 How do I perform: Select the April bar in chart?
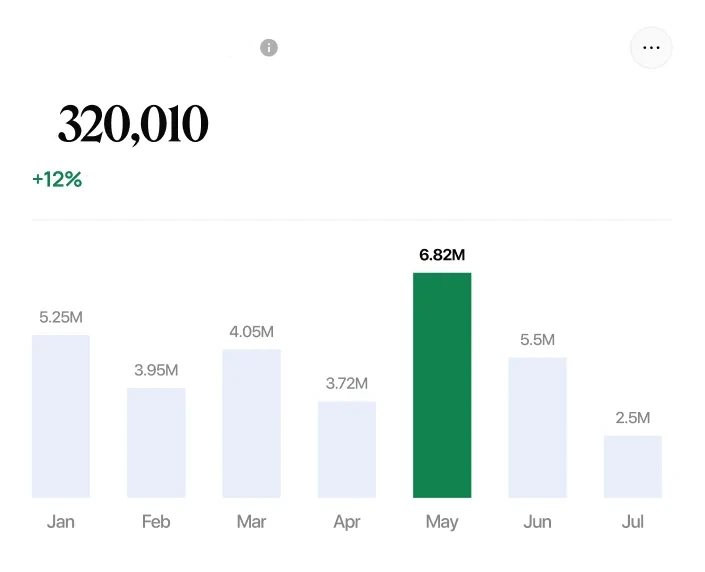(x=347, y=449)
